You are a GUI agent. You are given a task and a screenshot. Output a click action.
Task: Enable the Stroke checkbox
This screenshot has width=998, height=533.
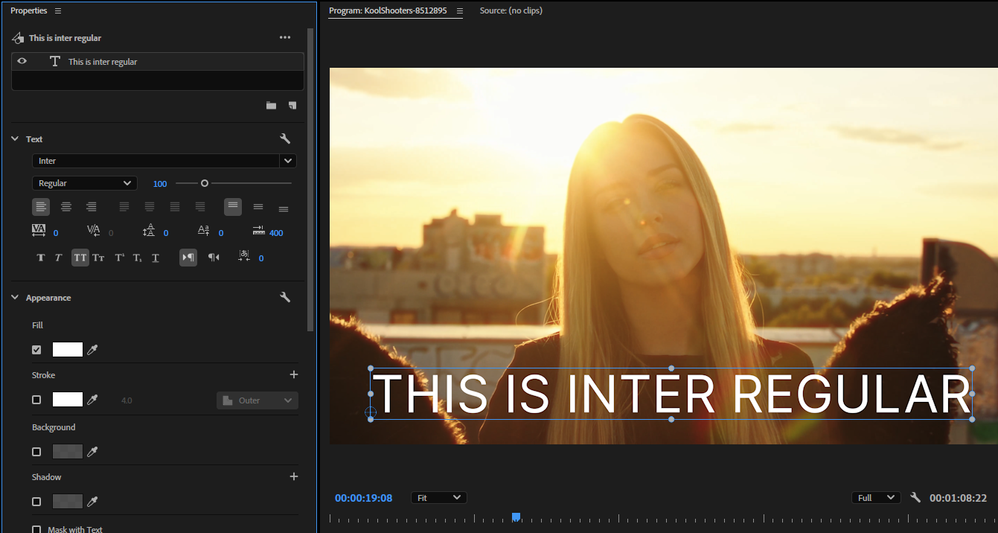pos(37,400)
